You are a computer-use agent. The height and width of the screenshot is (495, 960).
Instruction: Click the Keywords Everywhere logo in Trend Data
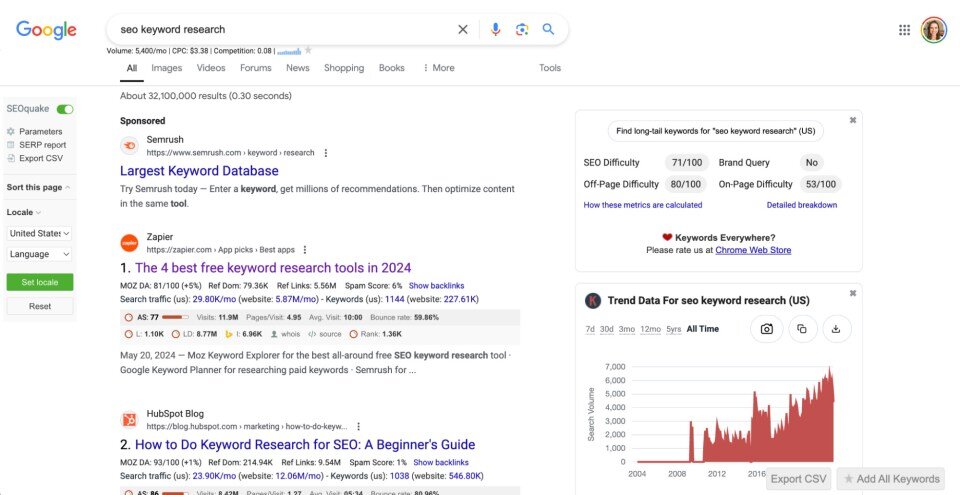593,300
